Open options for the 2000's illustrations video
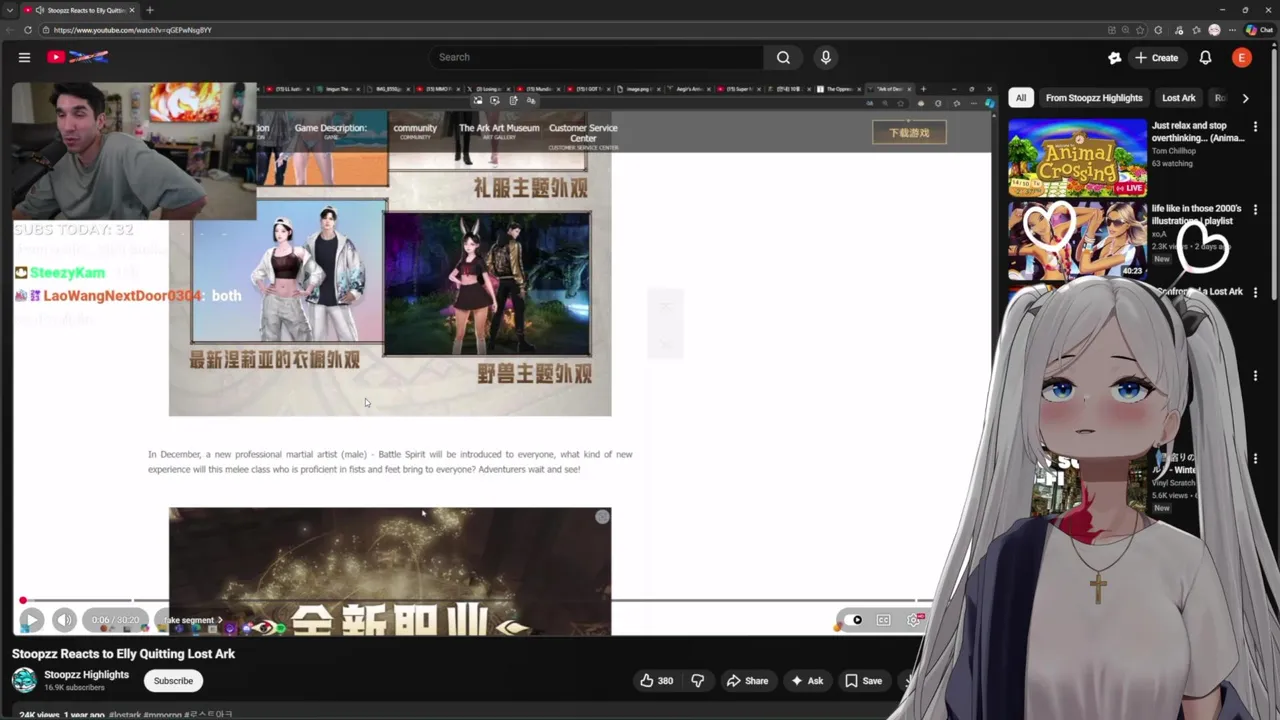 (x=1255, y=210)
